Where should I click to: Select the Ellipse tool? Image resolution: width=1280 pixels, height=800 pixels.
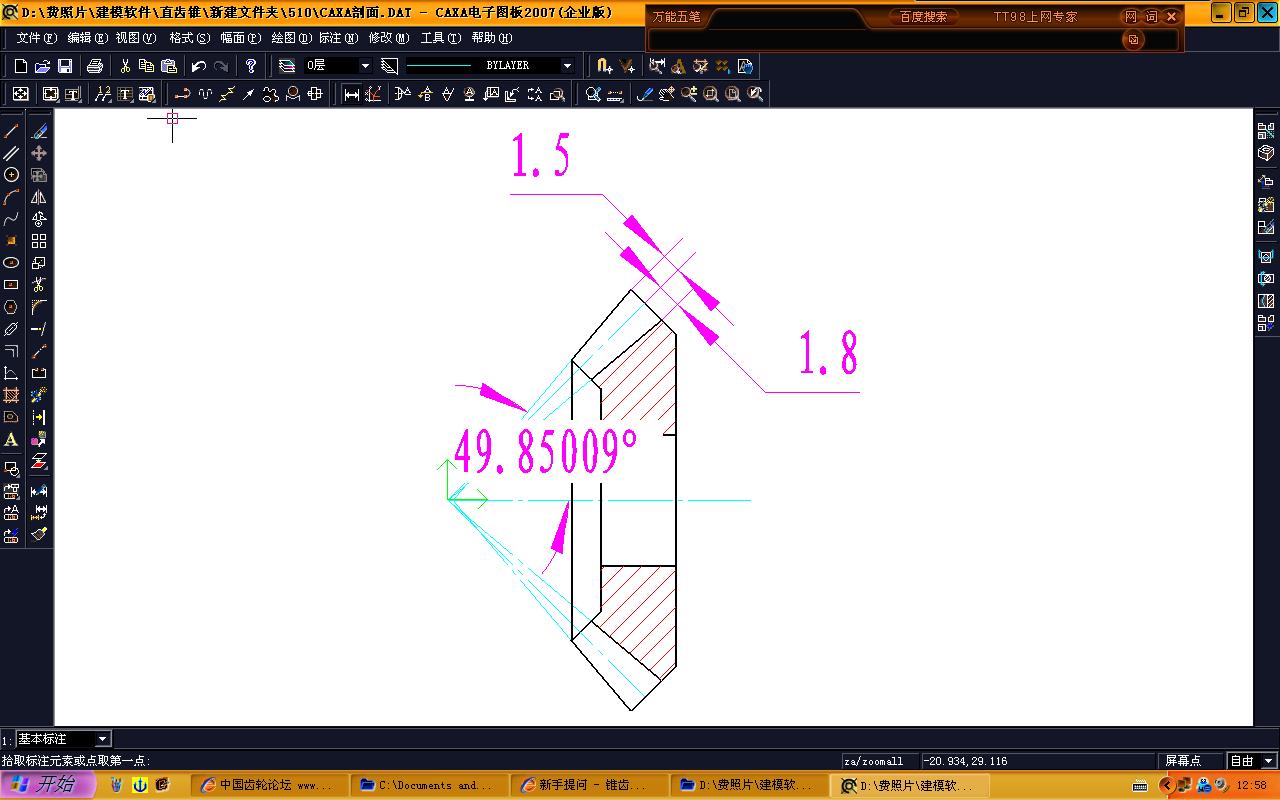click(12, 263)
